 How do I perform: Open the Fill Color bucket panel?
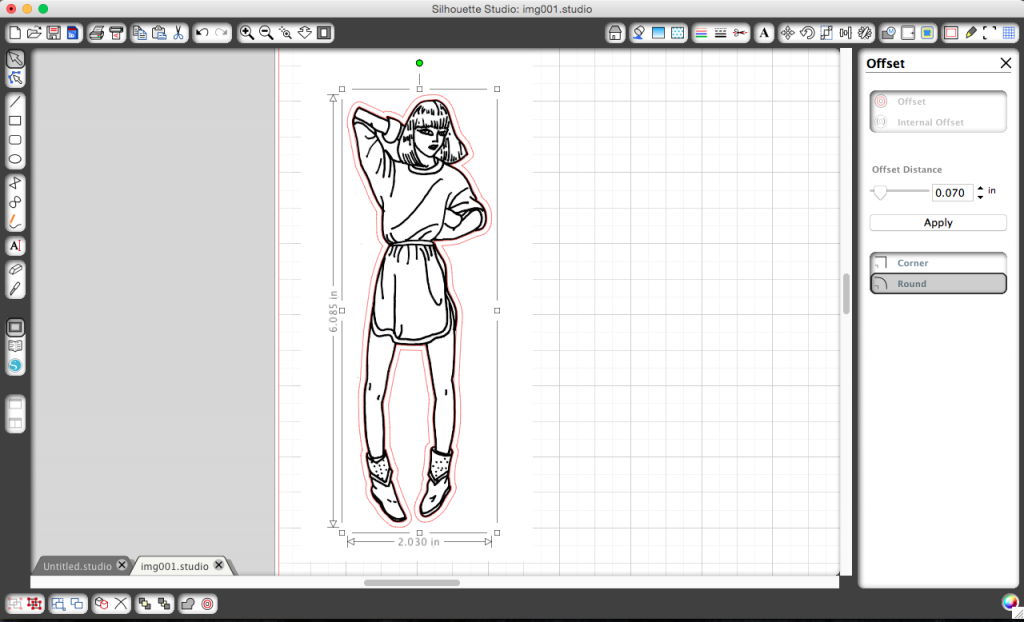[x=639, y=33]
